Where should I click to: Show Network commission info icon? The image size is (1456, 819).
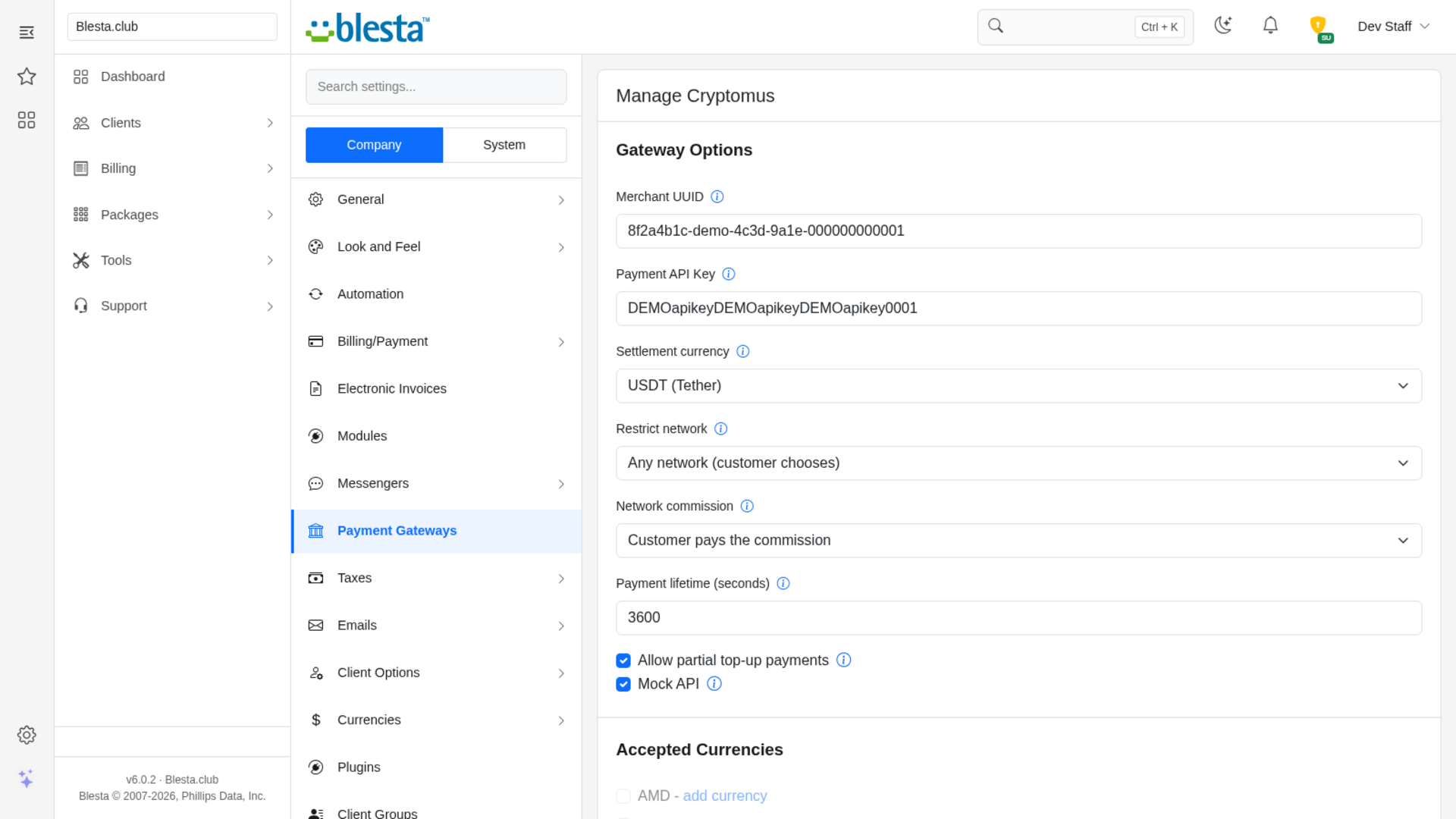(747, 507)
